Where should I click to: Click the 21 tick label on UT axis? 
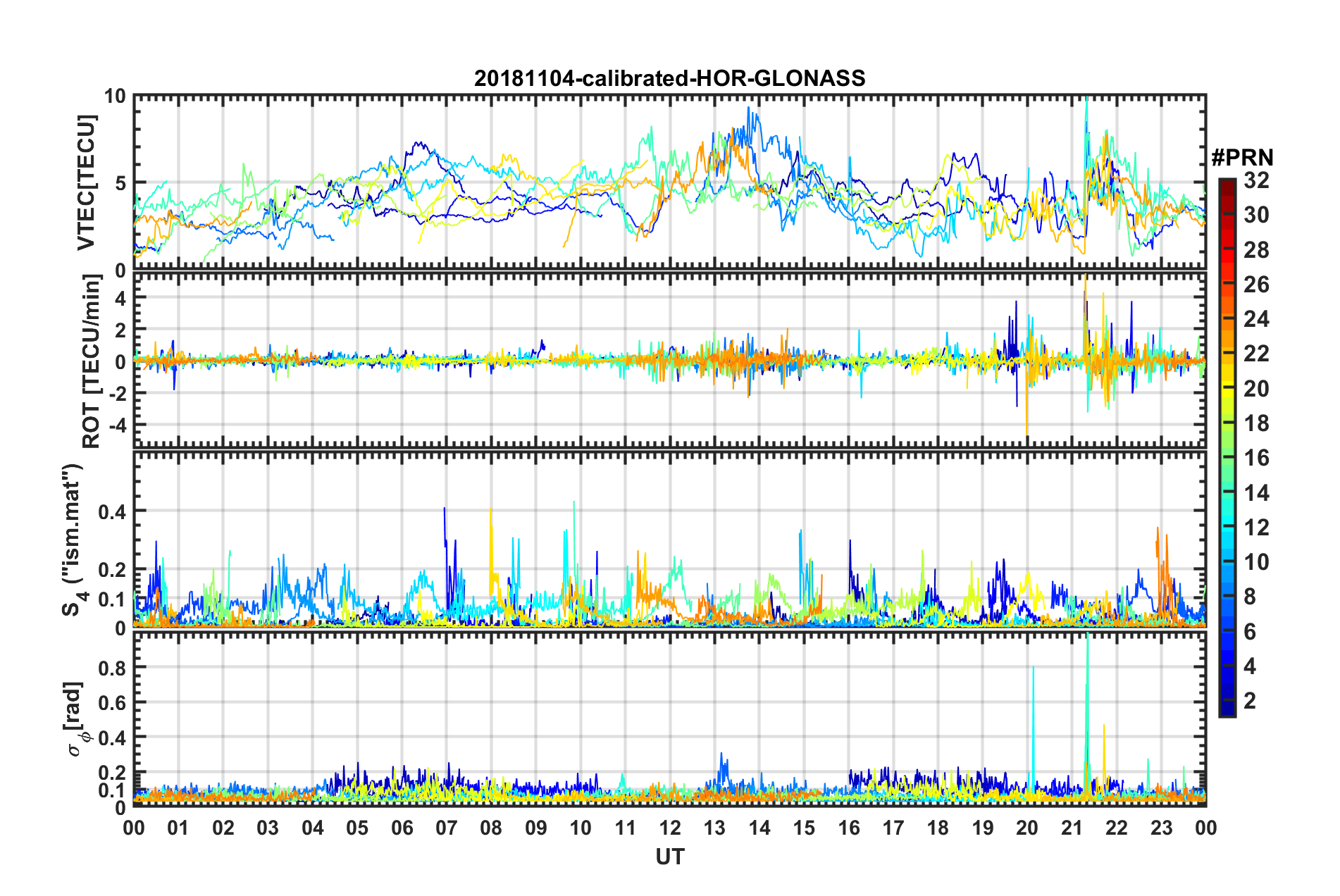point(1072,828)
